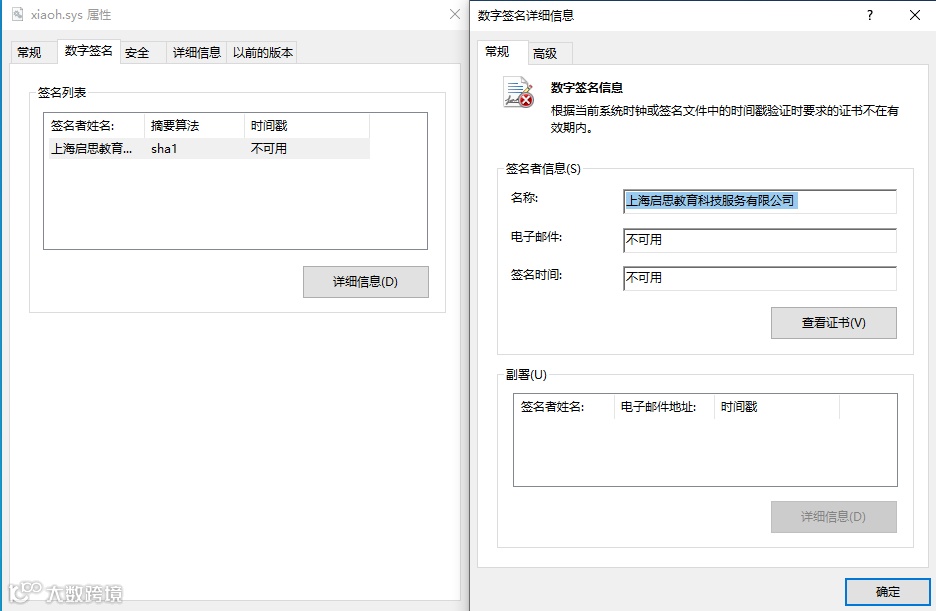Viewport: 936px width, 611px height.
Task: Click the 时间戳 column header in signature list
Action: point(307,125)
